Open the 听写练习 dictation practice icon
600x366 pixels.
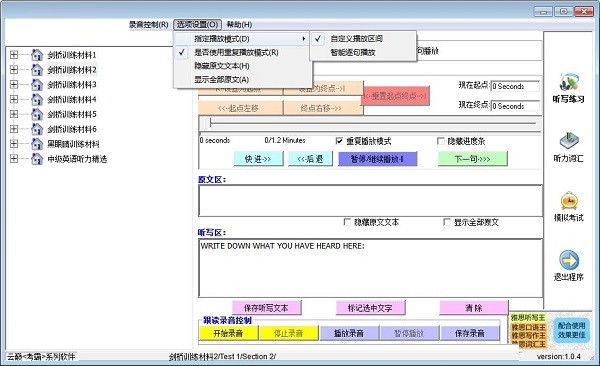tap(568, 82)
